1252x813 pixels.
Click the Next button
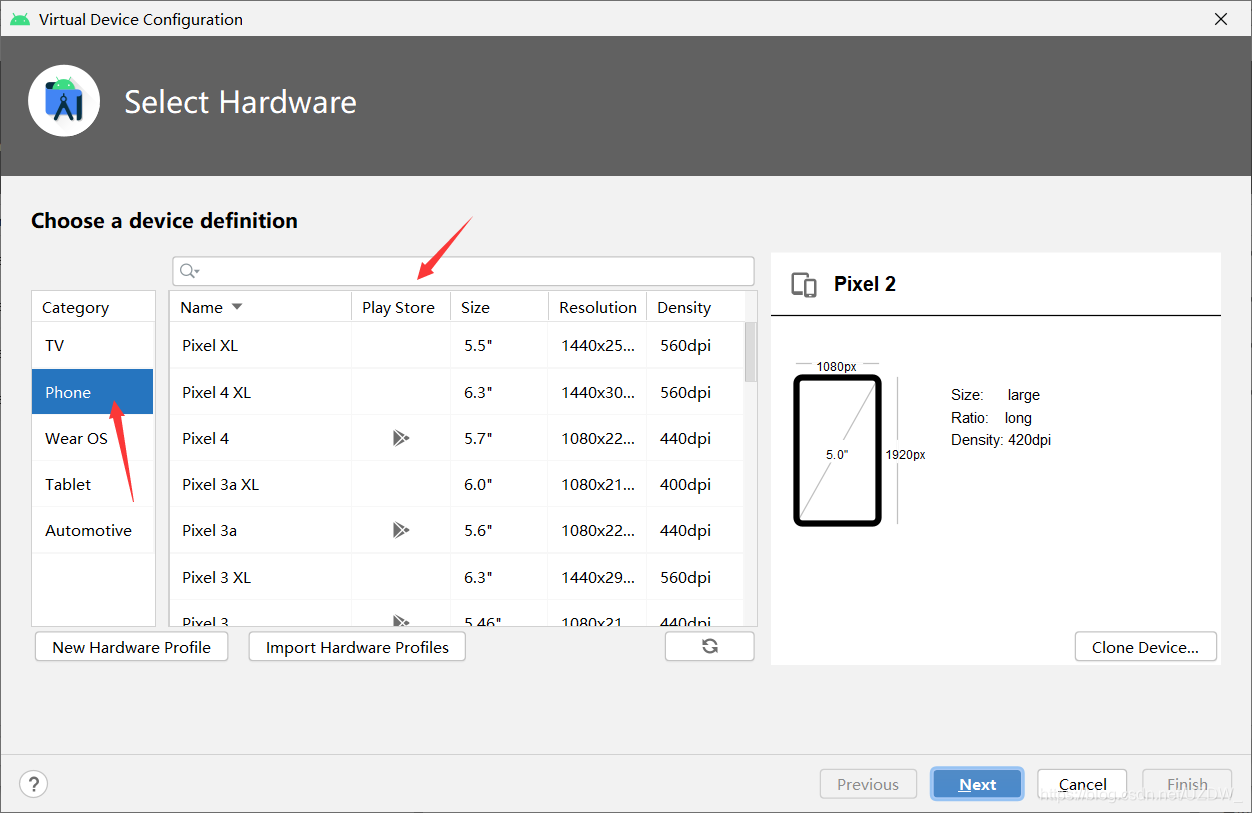tap(977, 784)
